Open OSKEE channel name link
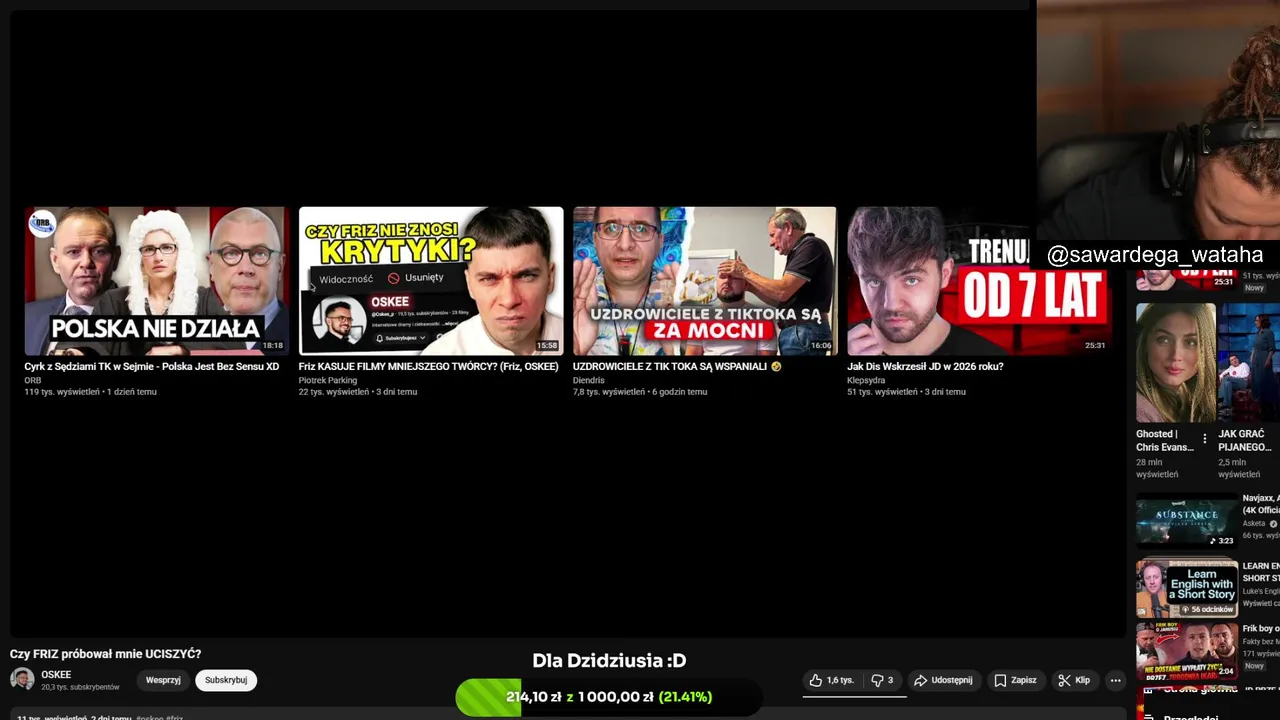 click(56, 675)
